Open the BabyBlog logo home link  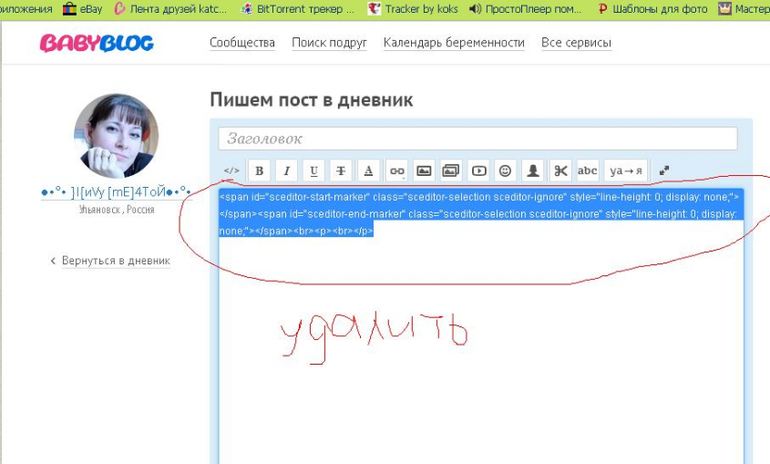(97, 43)
